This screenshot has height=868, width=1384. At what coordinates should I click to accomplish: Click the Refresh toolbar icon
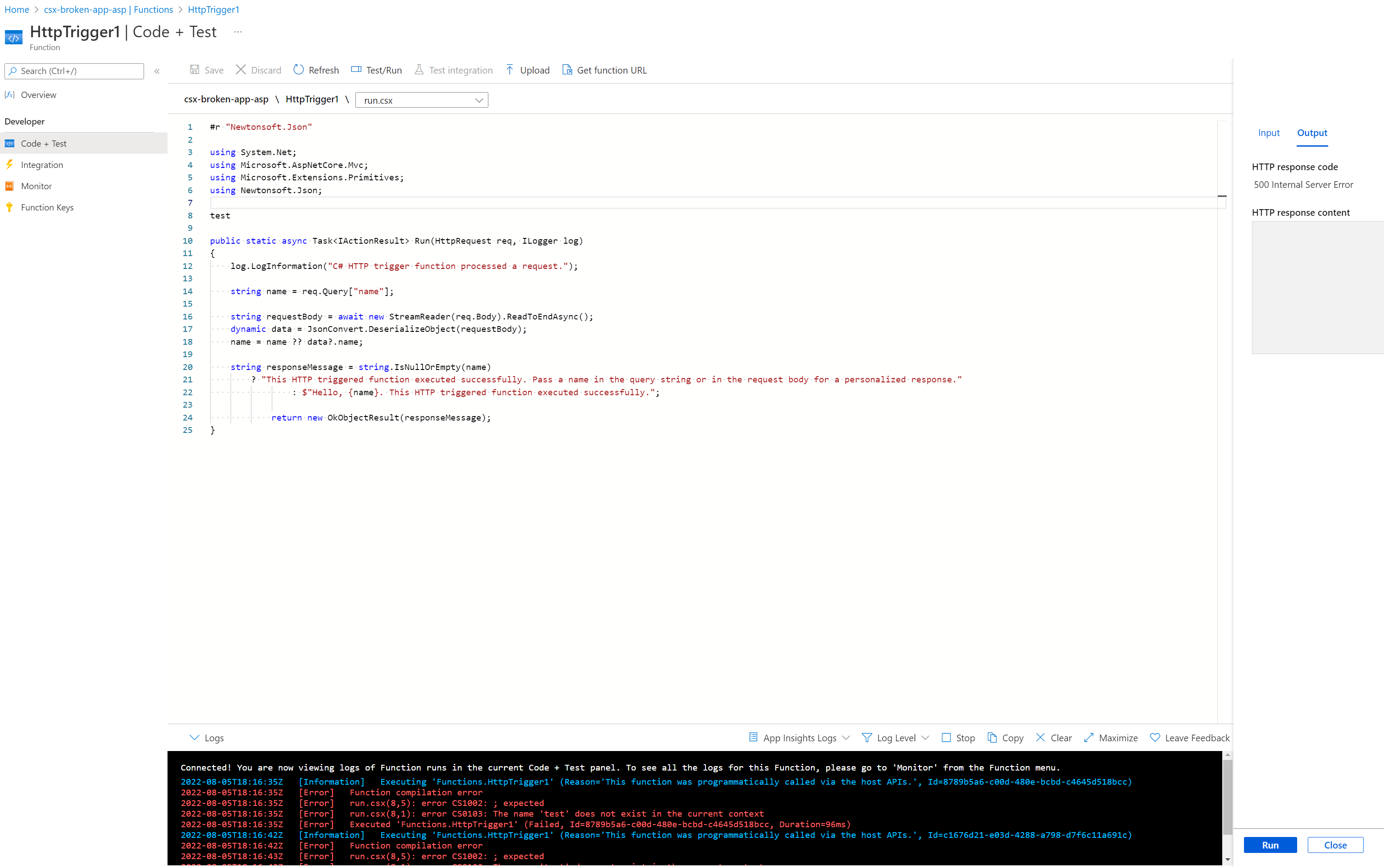299,70
